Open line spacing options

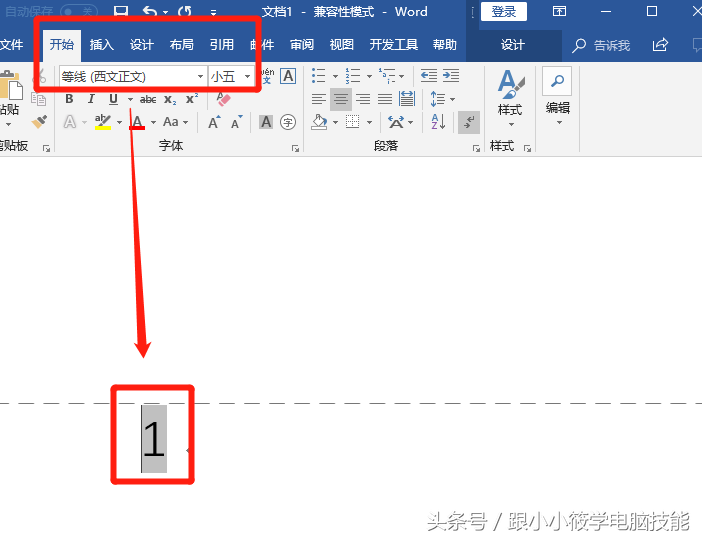click(x=442, y=99)
